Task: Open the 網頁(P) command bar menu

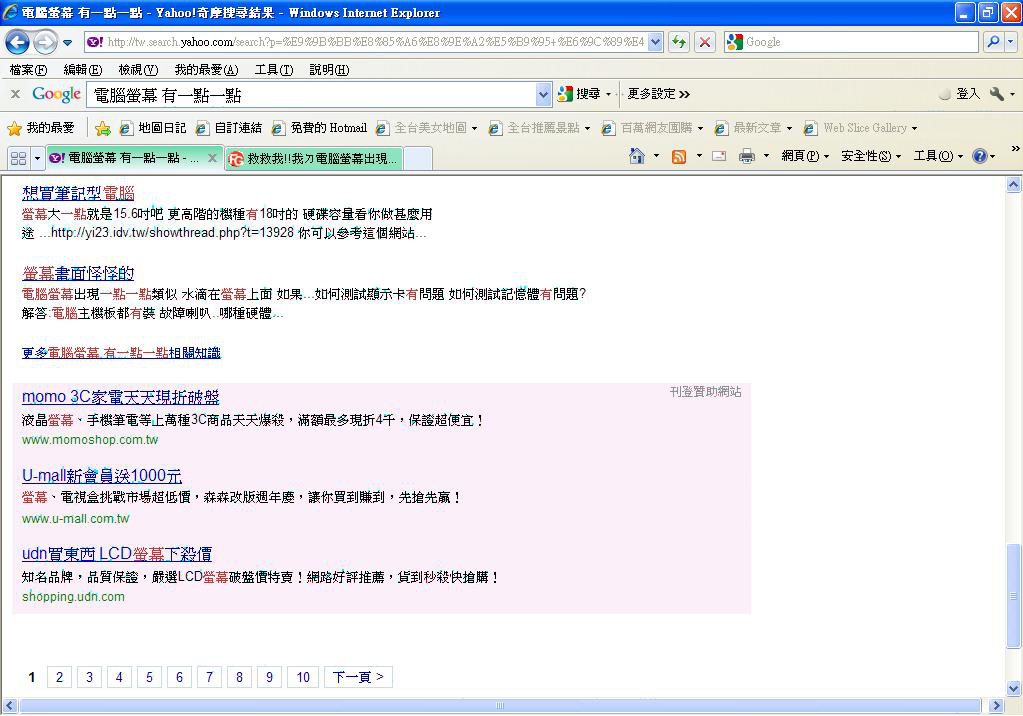Action: 804,156
